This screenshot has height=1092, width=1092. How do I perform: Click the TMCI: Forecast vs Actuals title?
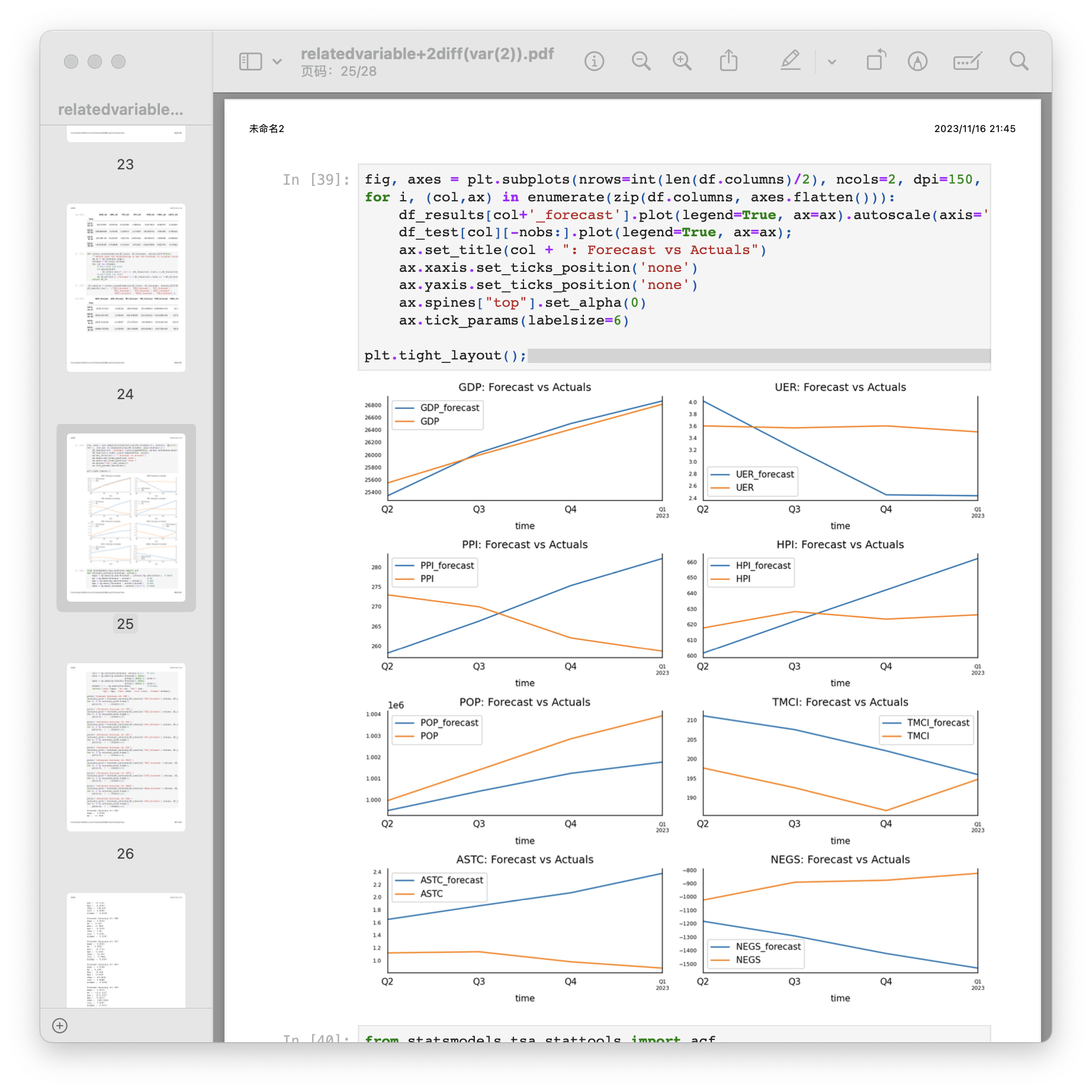coord(840,702)
